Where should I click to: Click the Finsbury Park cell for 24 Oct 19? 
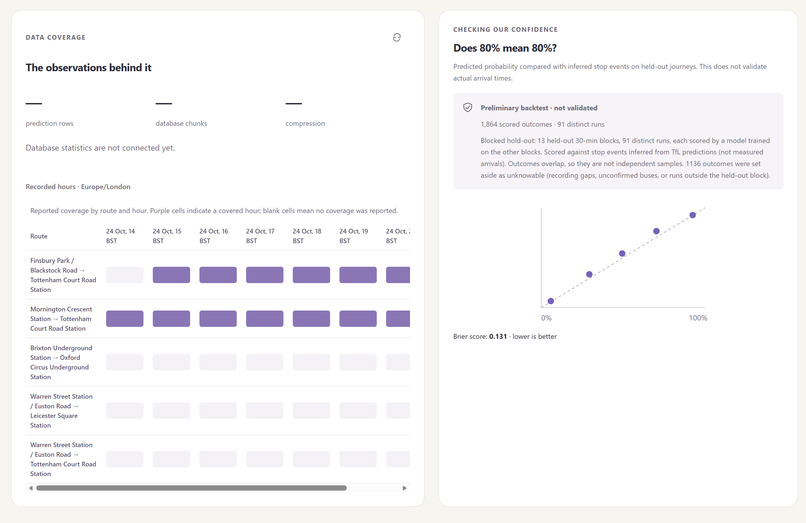tap(358, 275)
